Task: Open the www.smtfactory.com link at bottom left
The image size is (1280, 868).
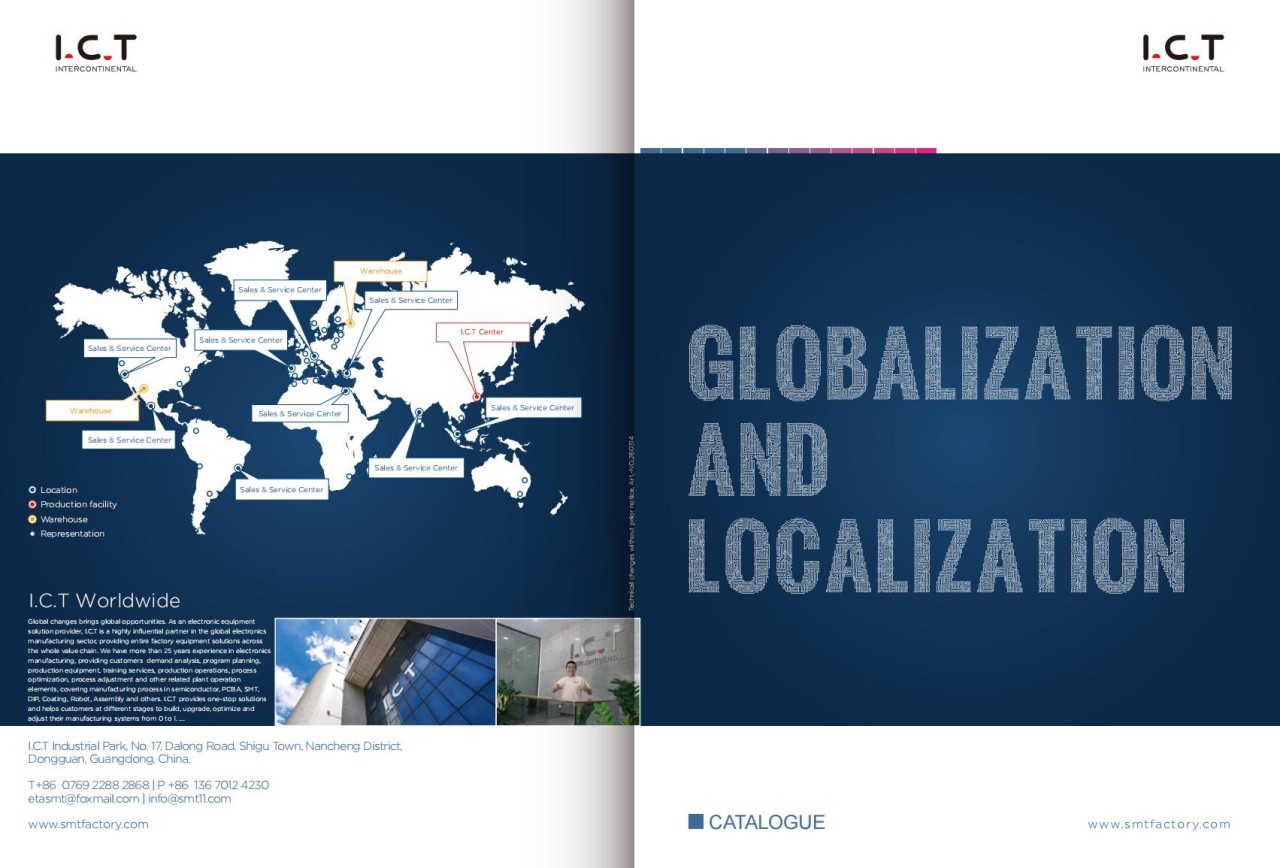Action: [x=89, y=823]
